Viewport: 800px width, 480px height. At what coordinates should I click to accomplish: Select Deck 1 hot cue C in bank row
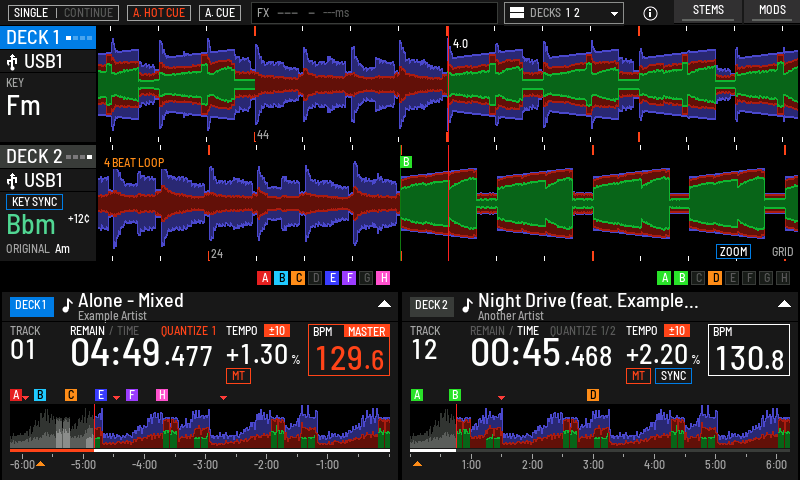tap(298, 278)
